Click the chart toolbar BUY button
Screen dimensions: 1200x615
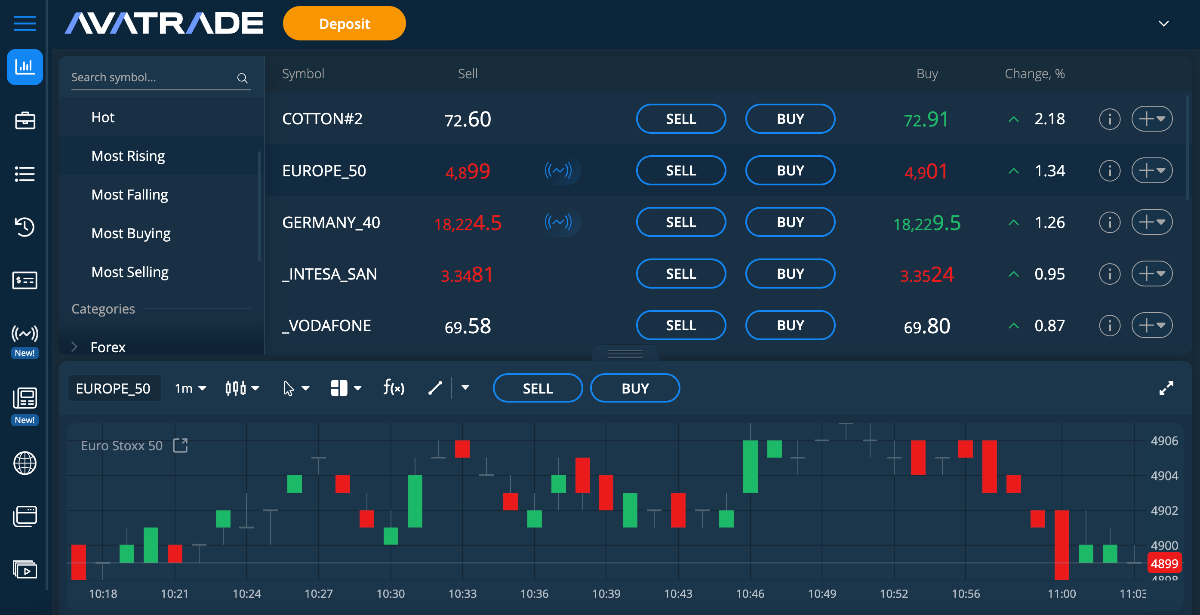tap(635, 388)
